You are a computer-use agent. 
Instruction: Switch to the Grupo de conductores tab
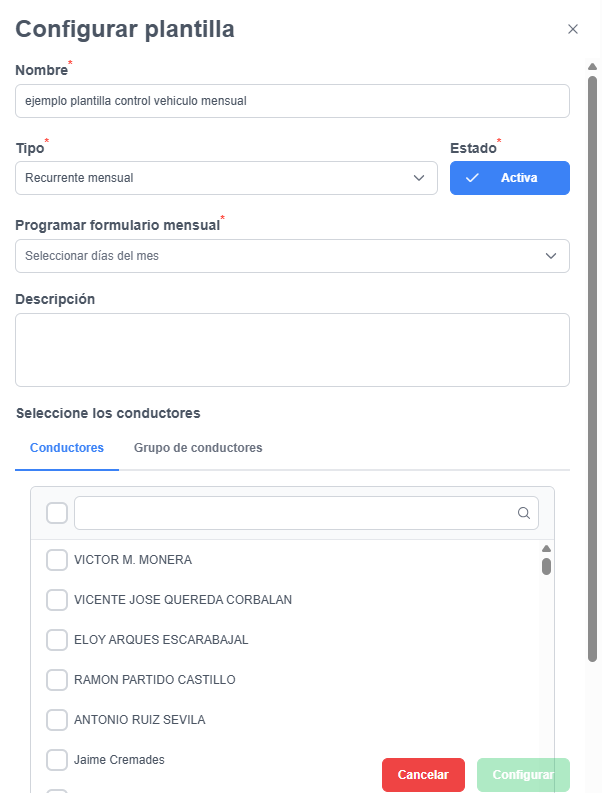198,448
